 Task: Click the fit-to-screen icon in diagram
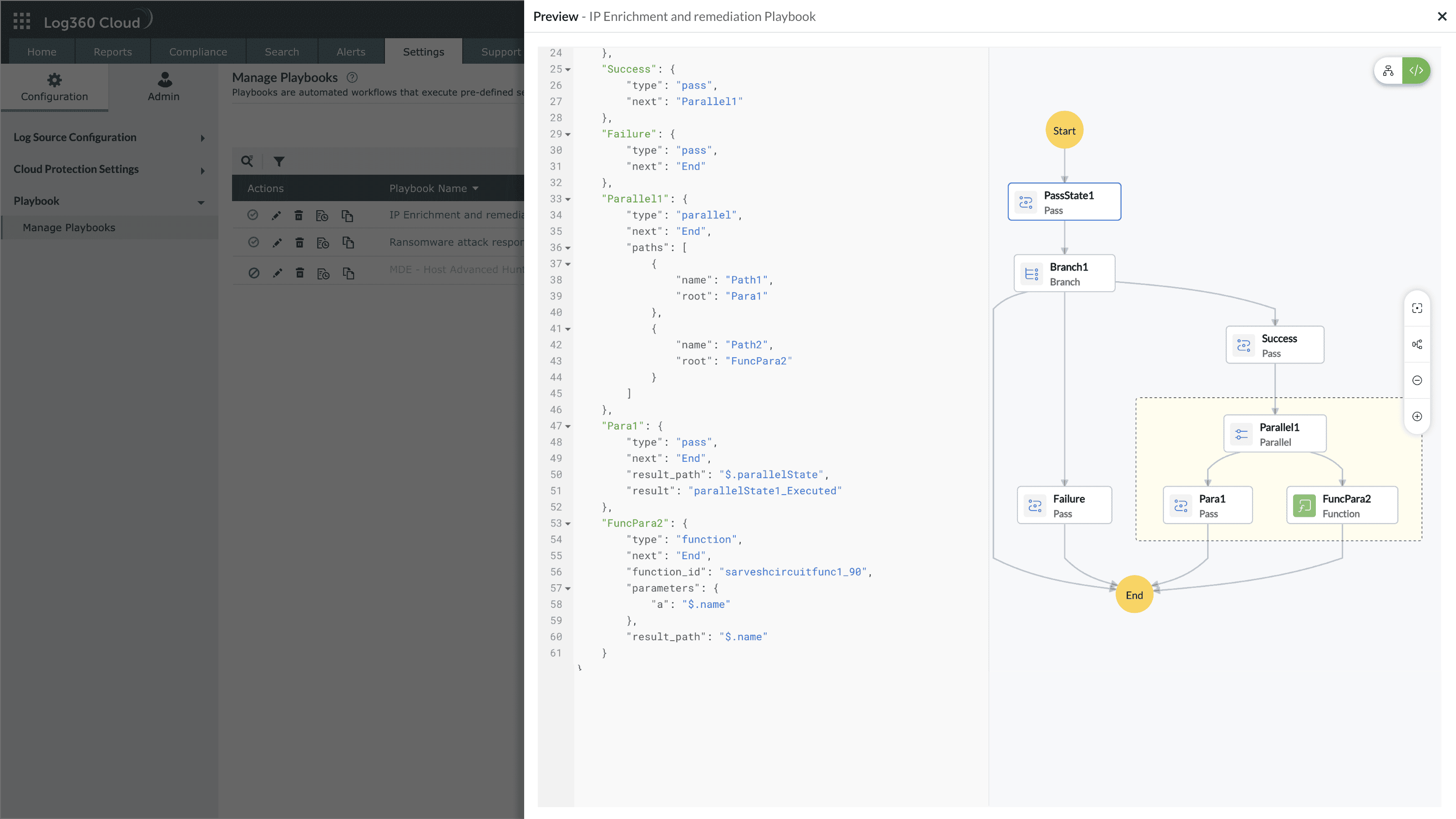pos(1417,308)
